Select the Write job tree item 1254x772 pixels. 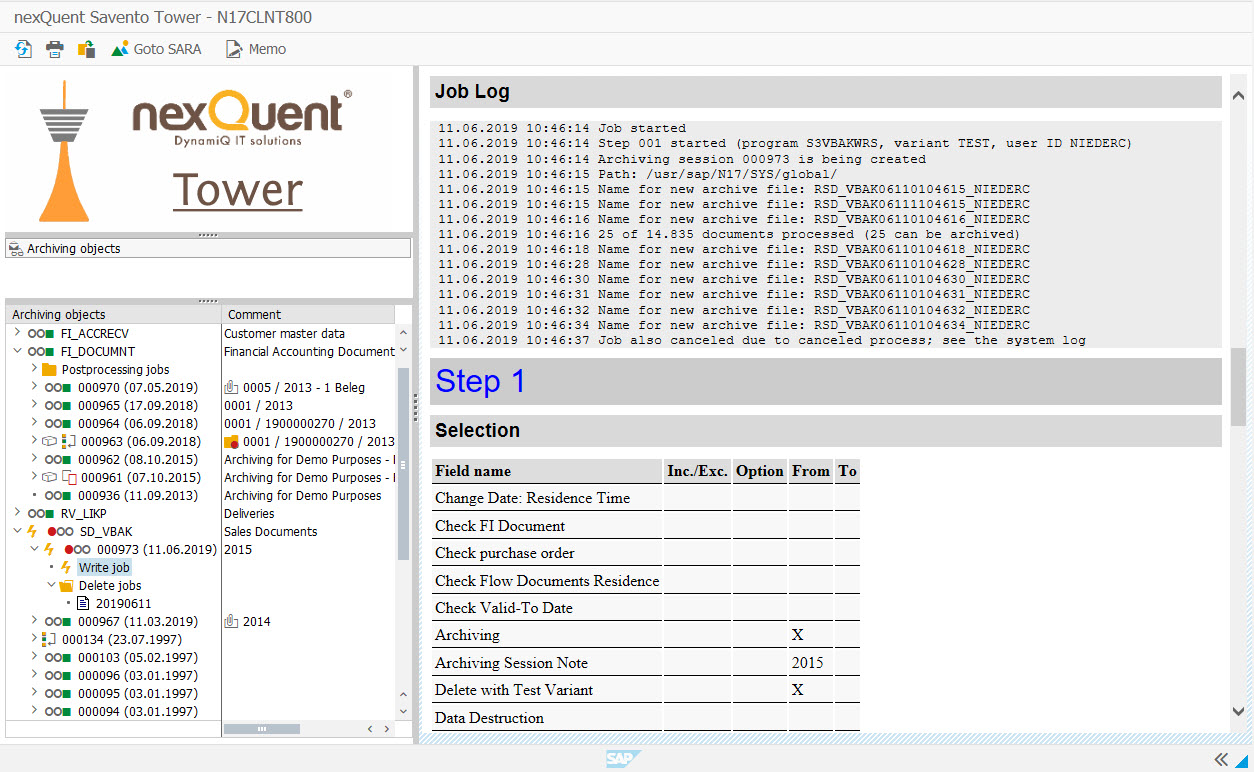105,567
